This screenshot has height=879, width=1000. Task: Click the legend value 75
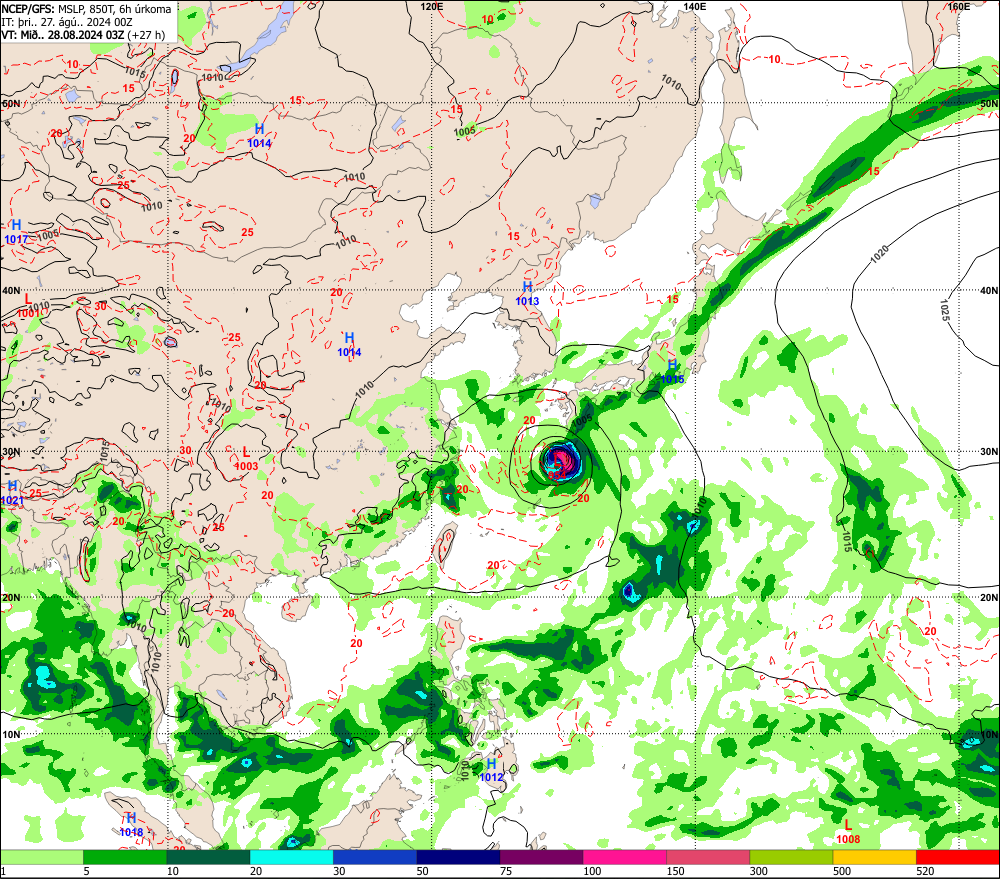[x=506, y=871]
